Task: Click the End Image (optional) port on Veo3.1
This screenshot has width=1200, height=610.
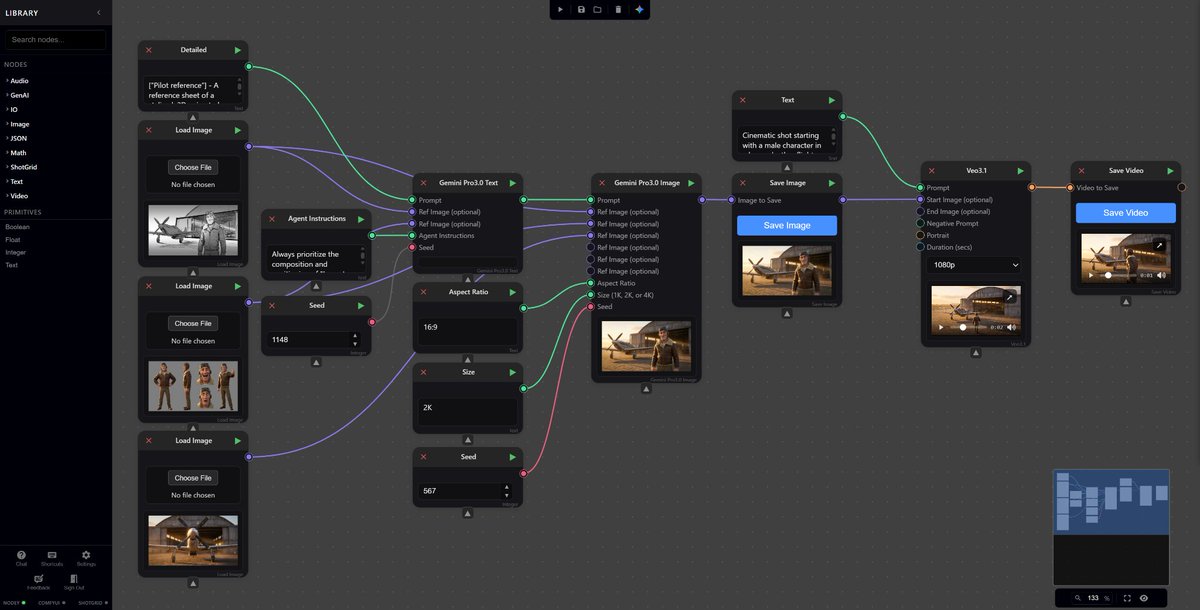Action: point(920,211)
